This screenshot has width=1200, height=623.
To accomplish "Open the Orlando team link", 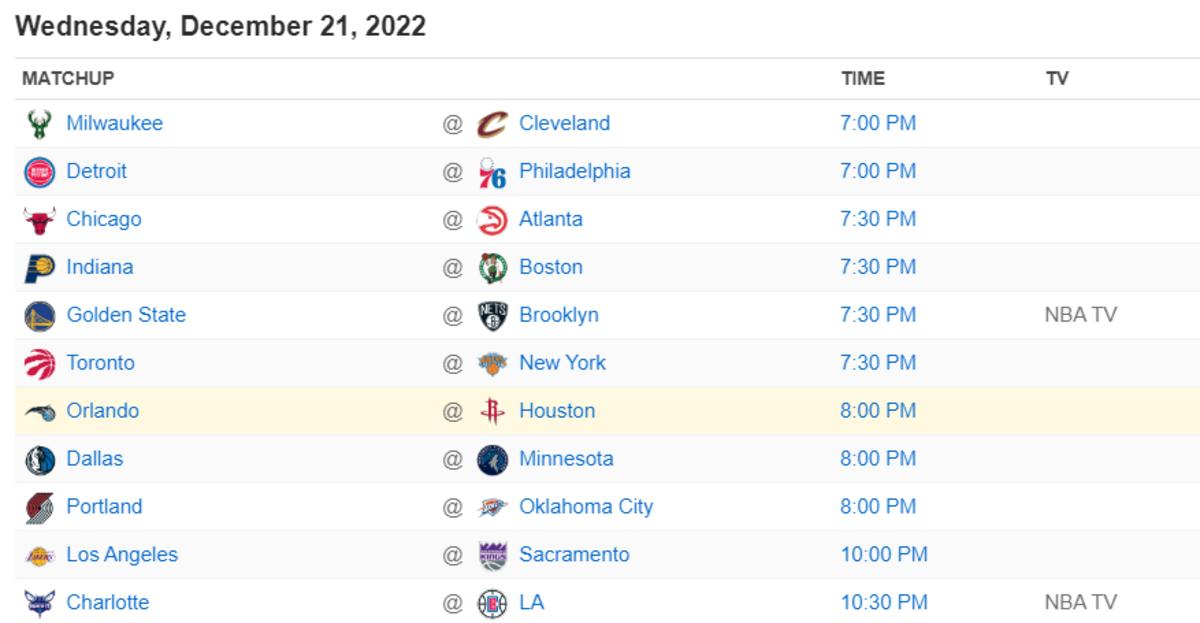I will click(x=102, y=411).
